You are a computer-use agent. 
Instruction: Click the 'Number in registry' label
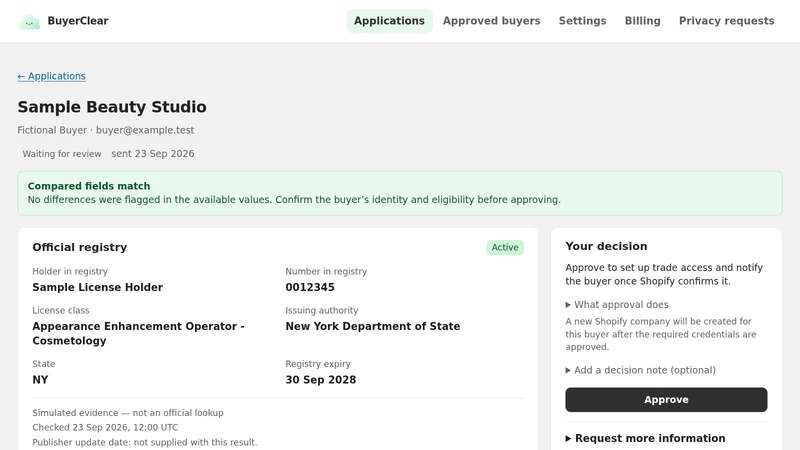[x=326, y=271]
